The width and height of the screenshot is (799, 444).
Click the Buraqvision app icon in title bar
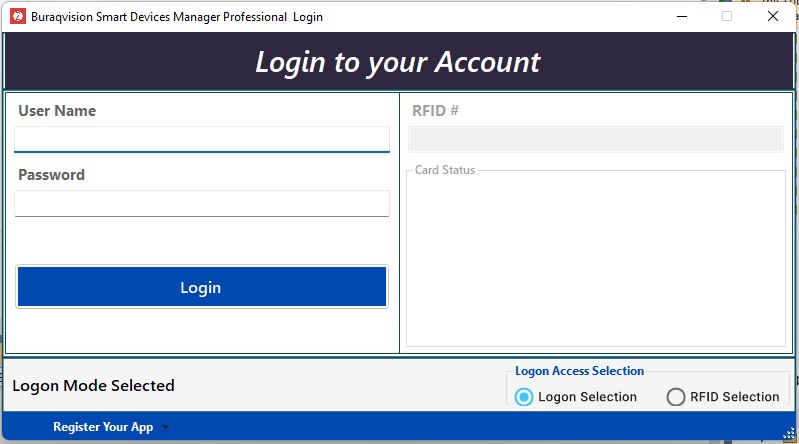pos(17,16)
